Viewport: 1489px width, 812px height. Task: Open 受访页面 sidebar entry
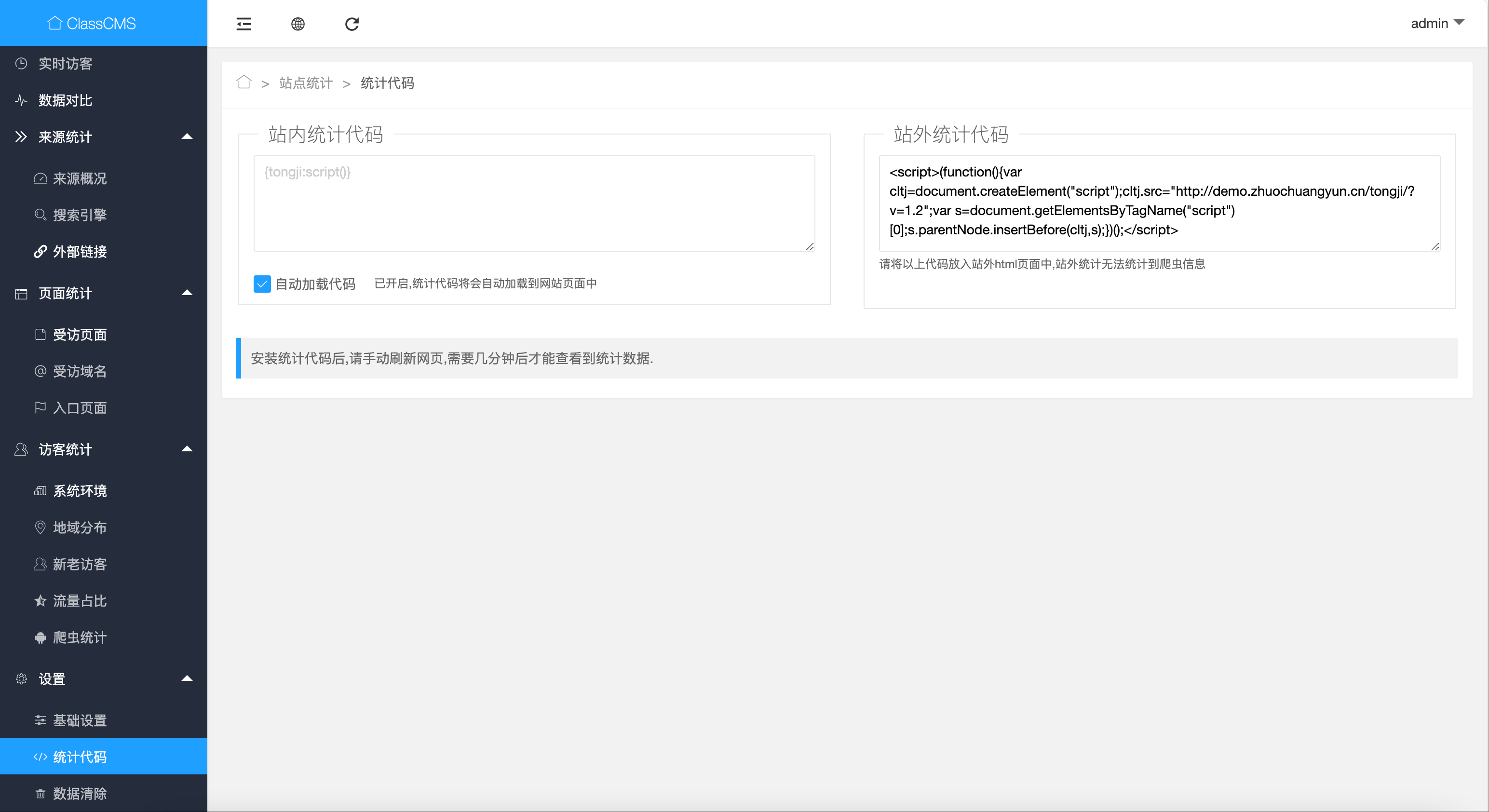104,335
